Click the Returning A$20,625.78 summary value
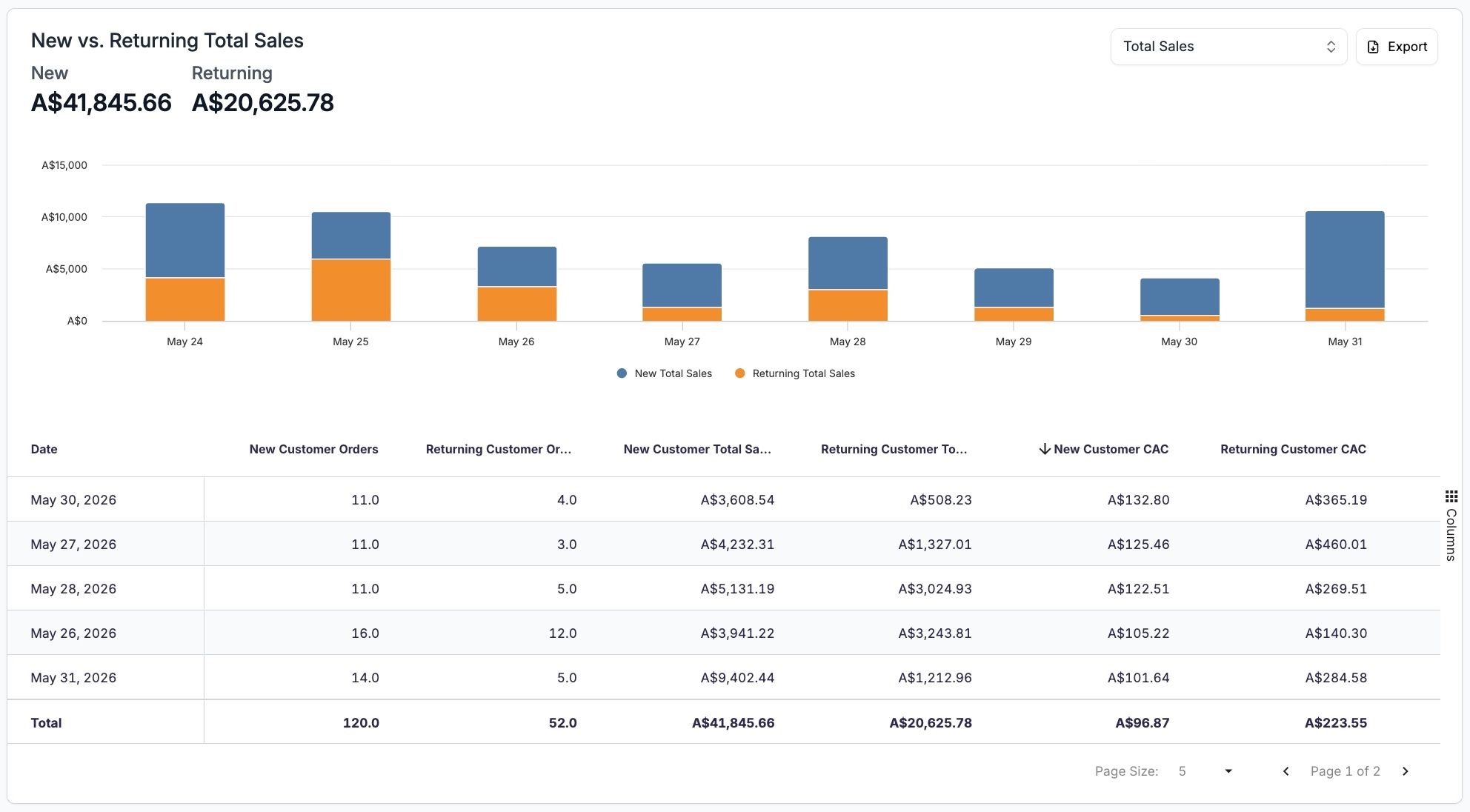Screen dimensions: 1470x812 click(263, 102)
